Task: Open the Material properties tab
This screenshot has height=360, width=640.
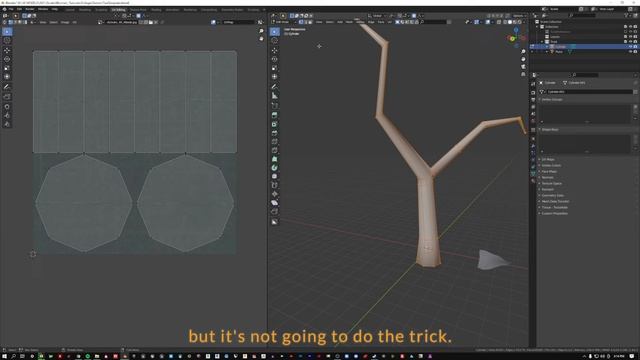Action: pyautogui.click(x=533, y=181)
